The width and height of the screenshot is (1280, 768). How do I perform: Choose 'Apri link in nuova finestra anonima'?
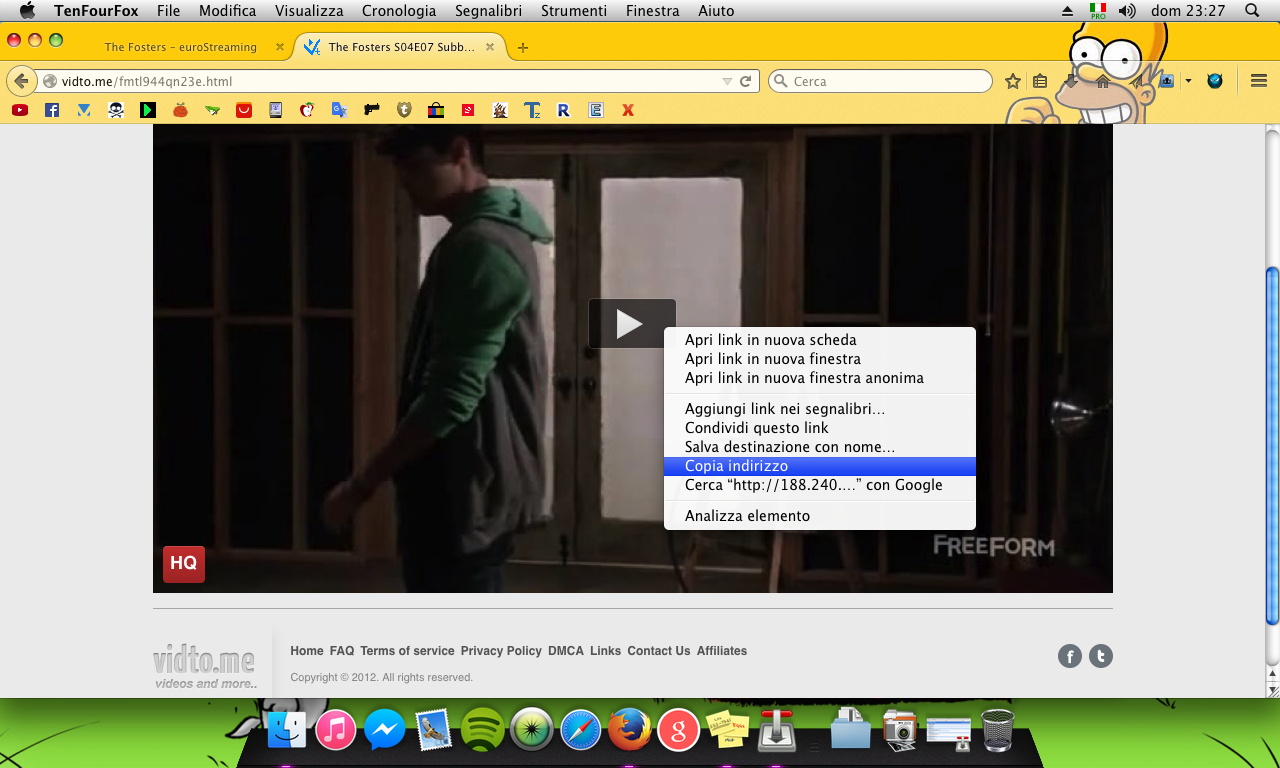pos(820,378)
